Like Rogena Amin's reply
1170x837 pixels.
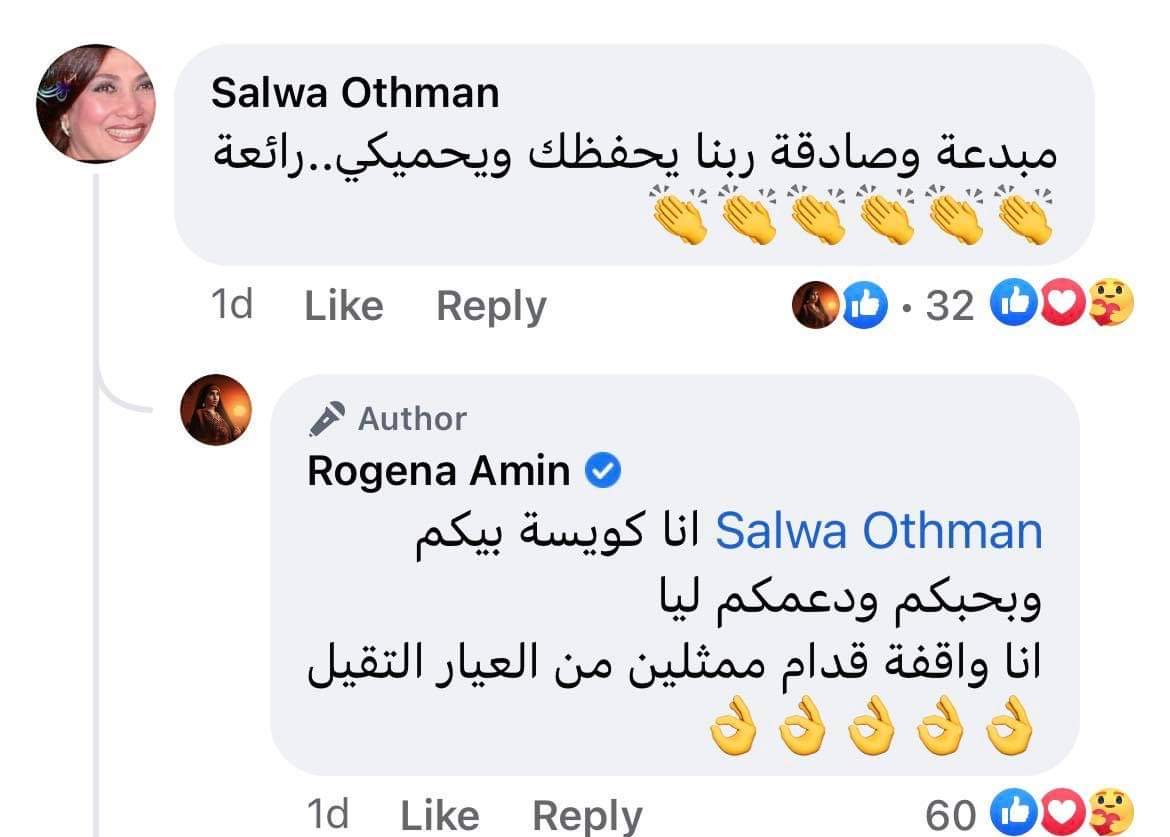439,816
